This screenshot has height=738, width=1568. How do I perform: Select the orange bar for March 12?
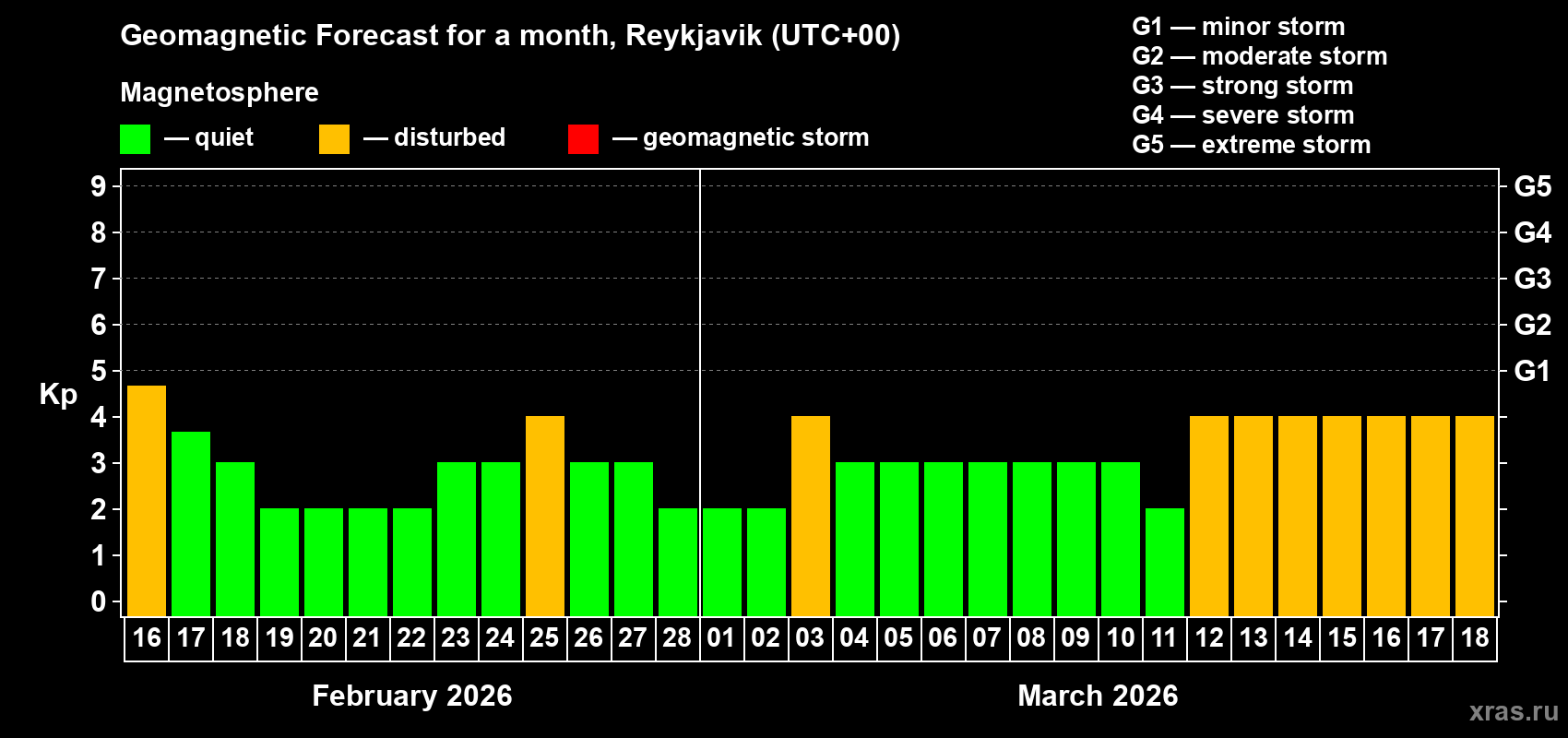[x=1209, y=517]
